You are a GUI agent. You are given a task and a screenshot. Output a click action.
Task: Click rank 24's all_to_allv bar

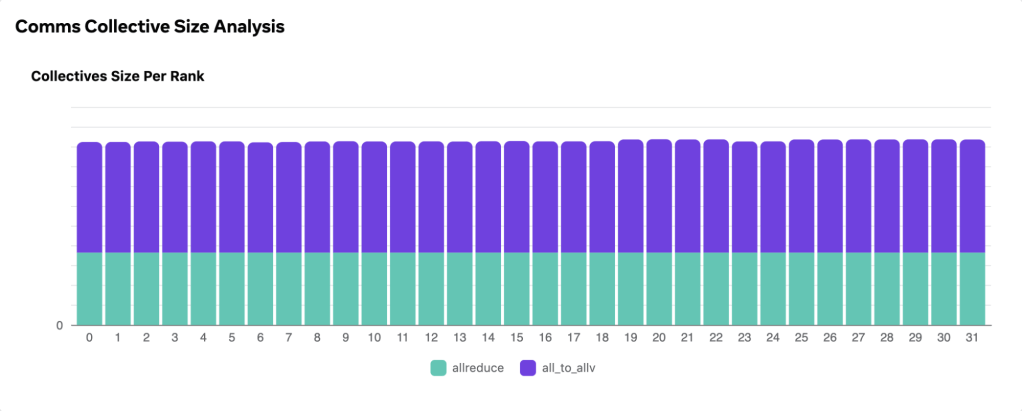pyautogui.click(x=773, y=197)
